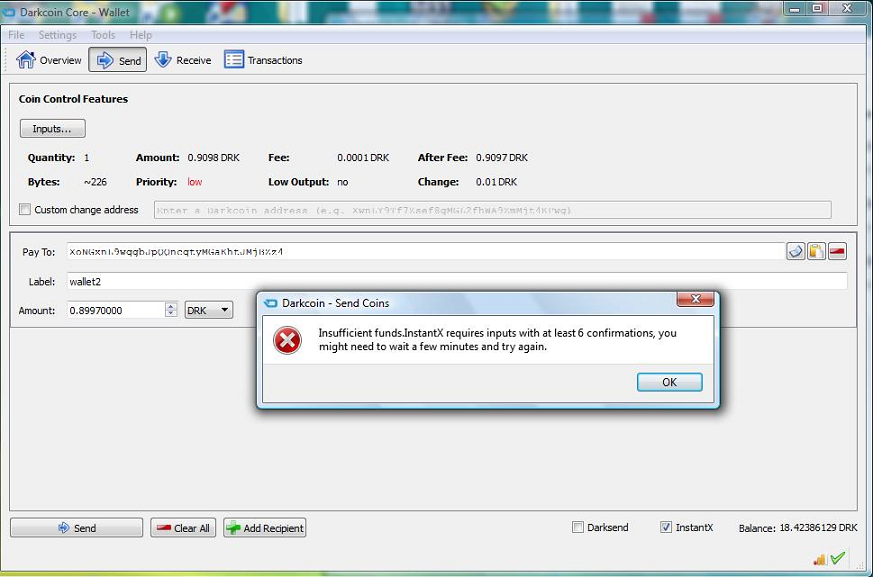The height and width of the screenshot is (577, 873).
Task: Click the Send button at bottom
Action: (x=76, y=528)
